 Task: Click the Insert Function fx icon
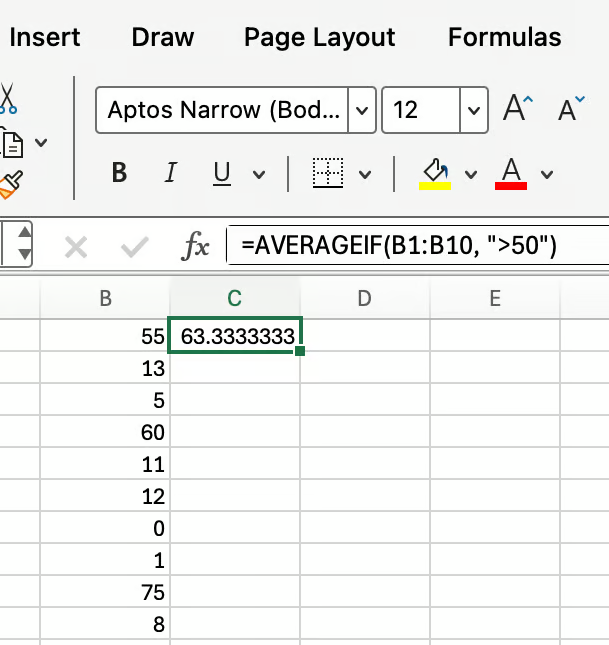tap(195, 246)
